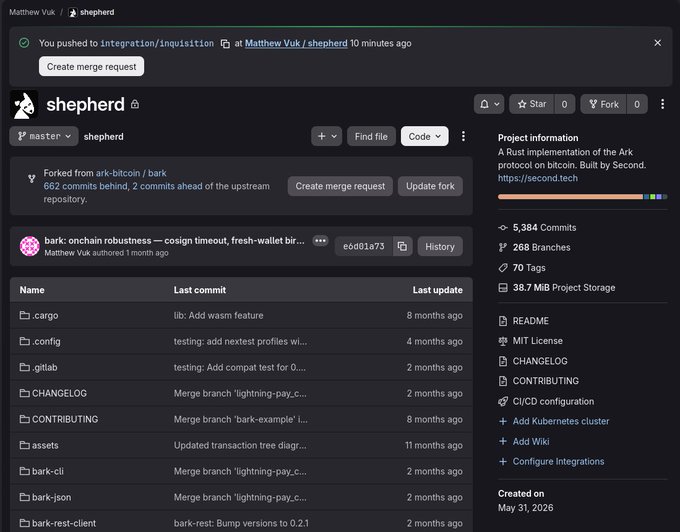680x532 pixels.
Task: Open the CHANGELOG folder
Action: pyautogui.click(x=53, y=393)
